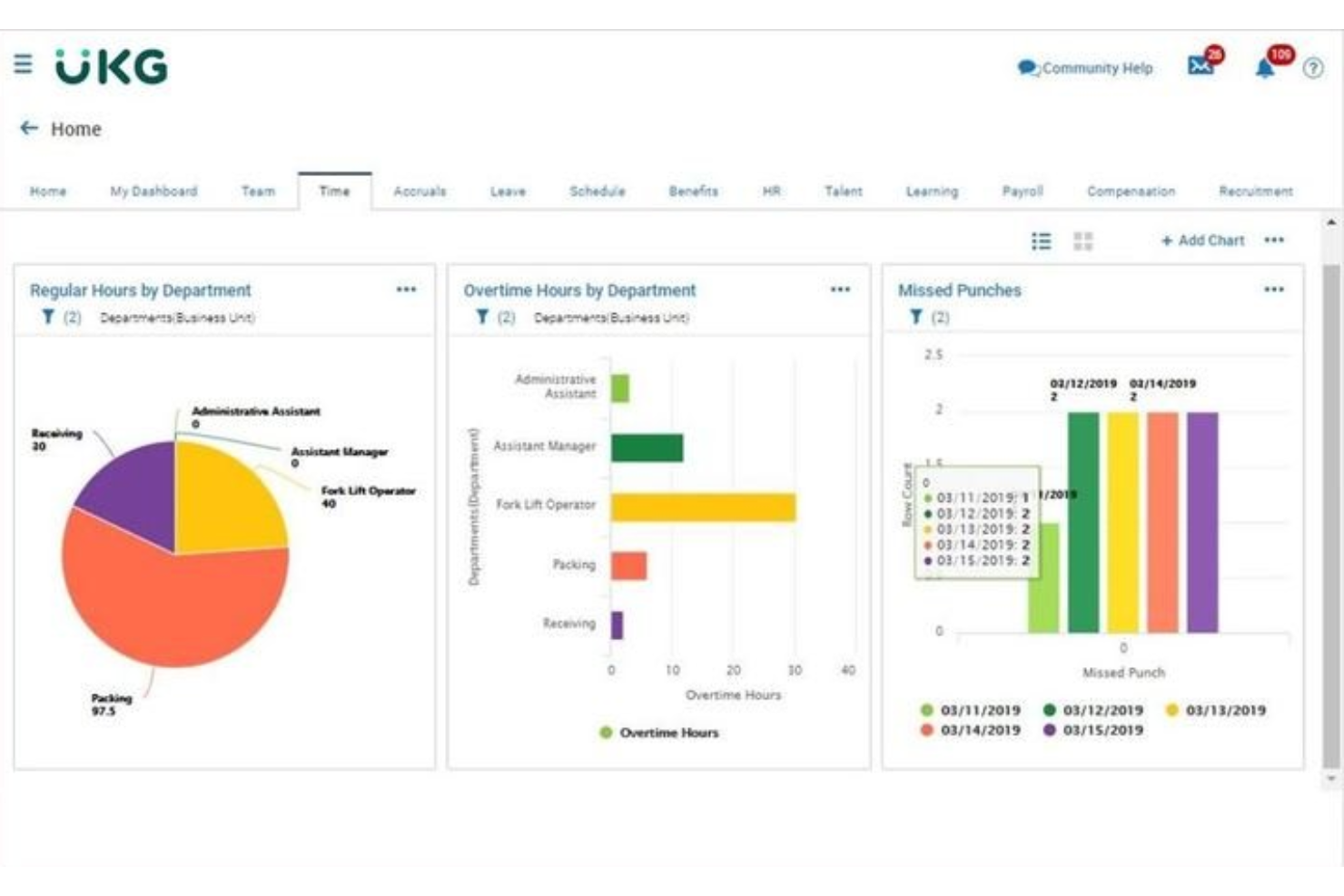Open options menu for Overtime Hours chart
Viewport: 1344px width, 896px height.
coord(840,290)
